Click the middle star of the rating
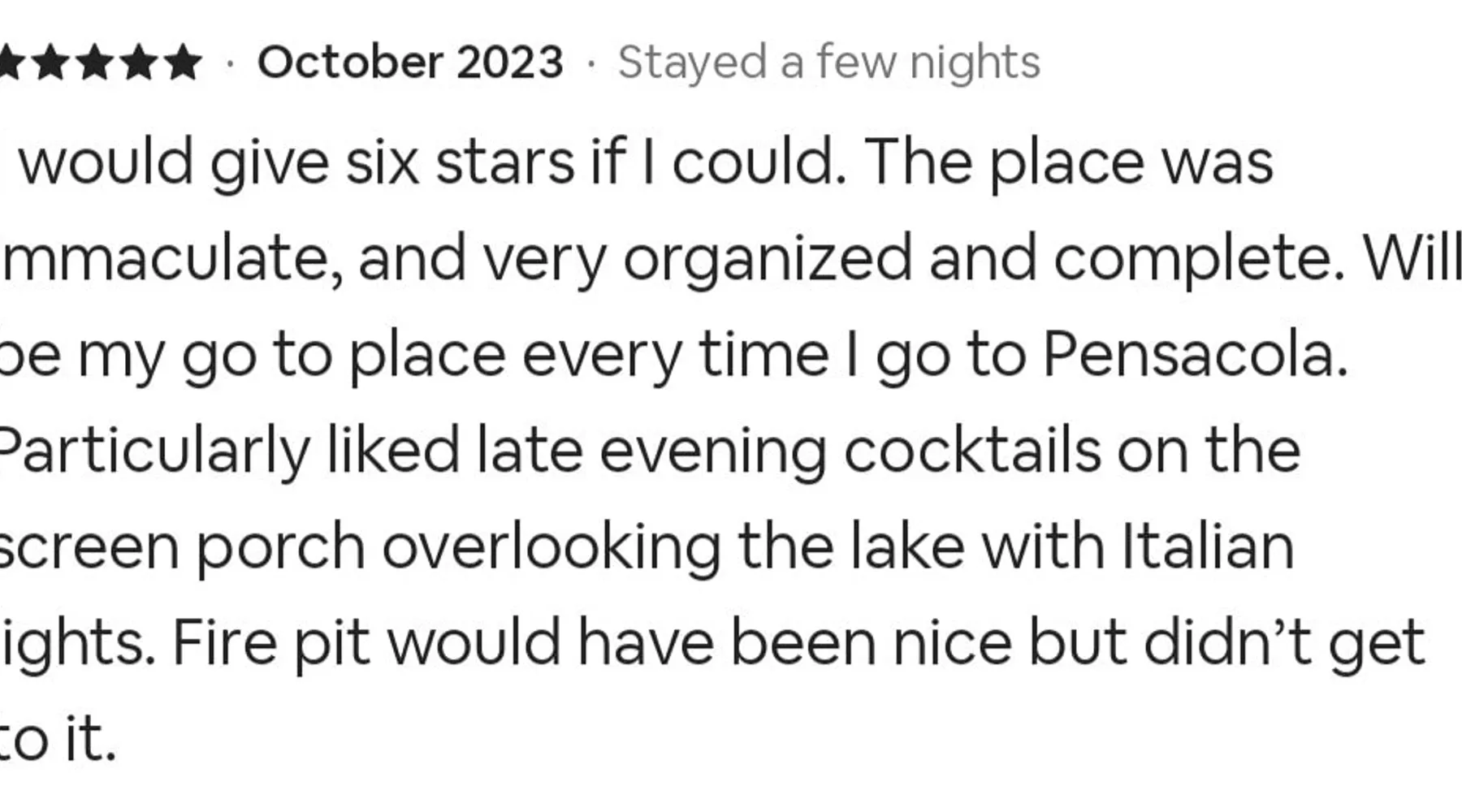1462x812 pixels. (96, 63)
